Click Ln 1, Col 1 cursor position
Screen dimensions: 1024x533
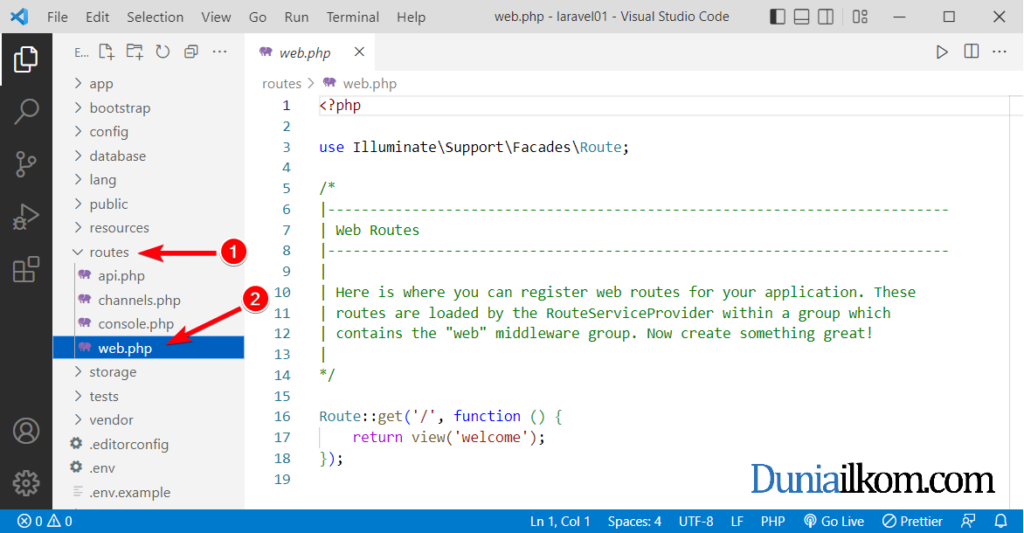pyautogui.click(x=560, y=521)
